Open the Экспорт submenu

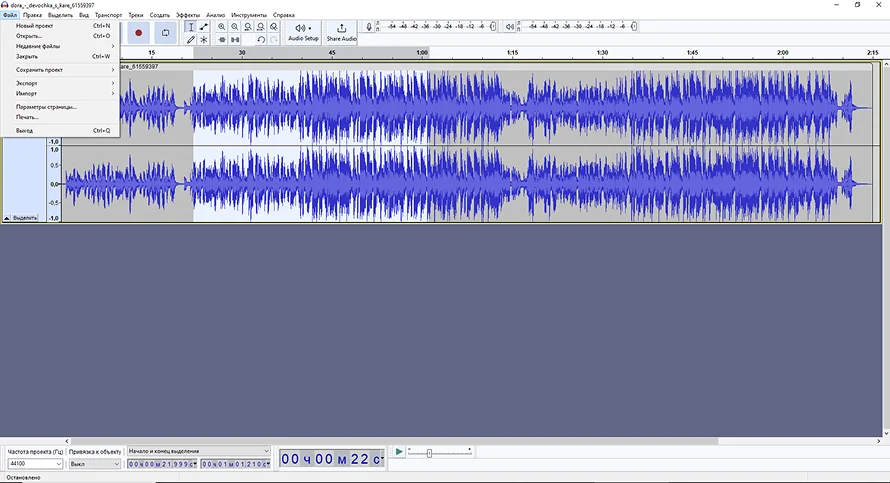27,83
